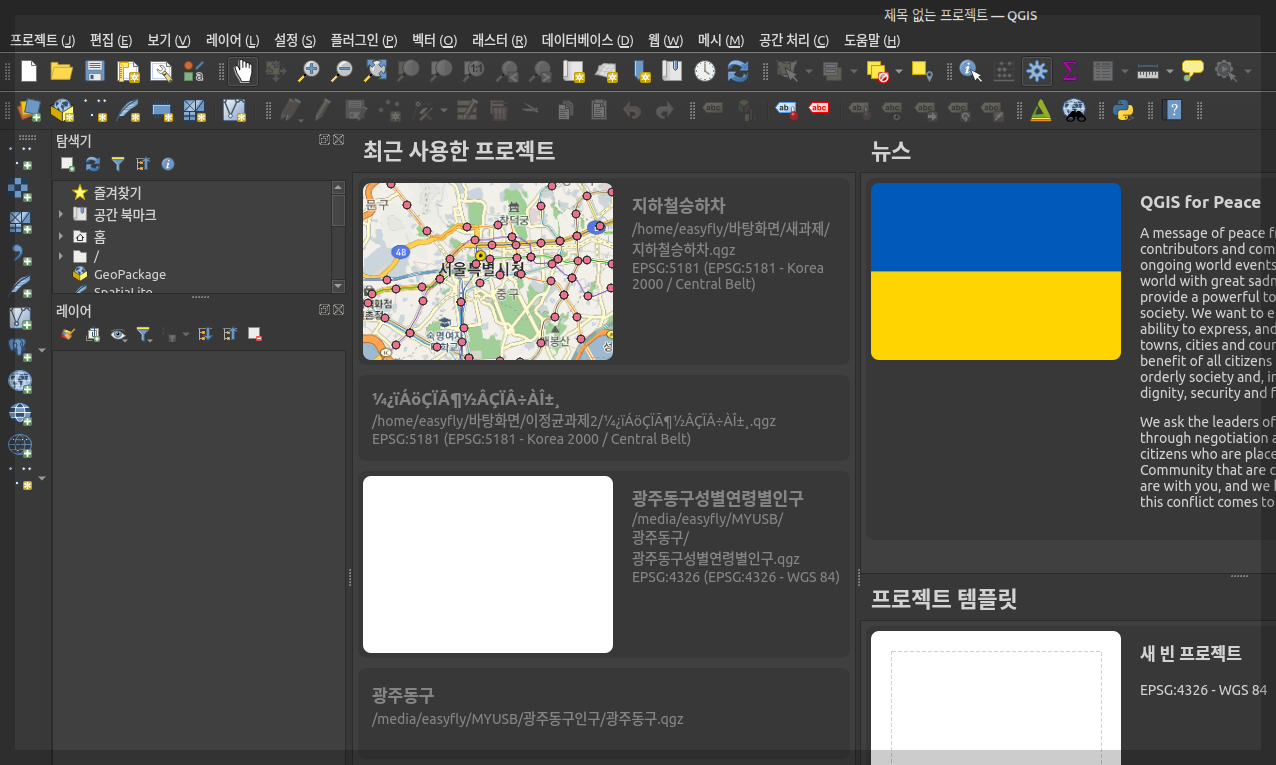Refresh the Browser panel
The width and height of the screenshot is (1276, 765).
pos(92,163)
